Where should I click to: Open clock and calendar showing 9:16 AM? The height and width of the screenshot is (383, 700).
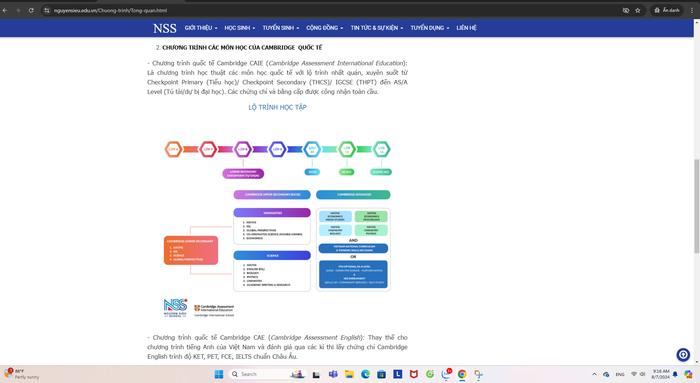pyautogui.click(x=661, y=374)
